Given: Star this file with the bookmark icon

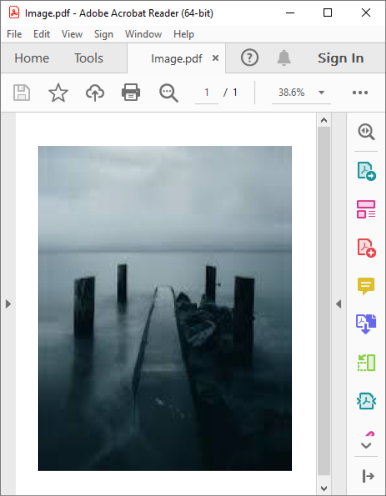Looking at the screenshot, I should (58, 92).
